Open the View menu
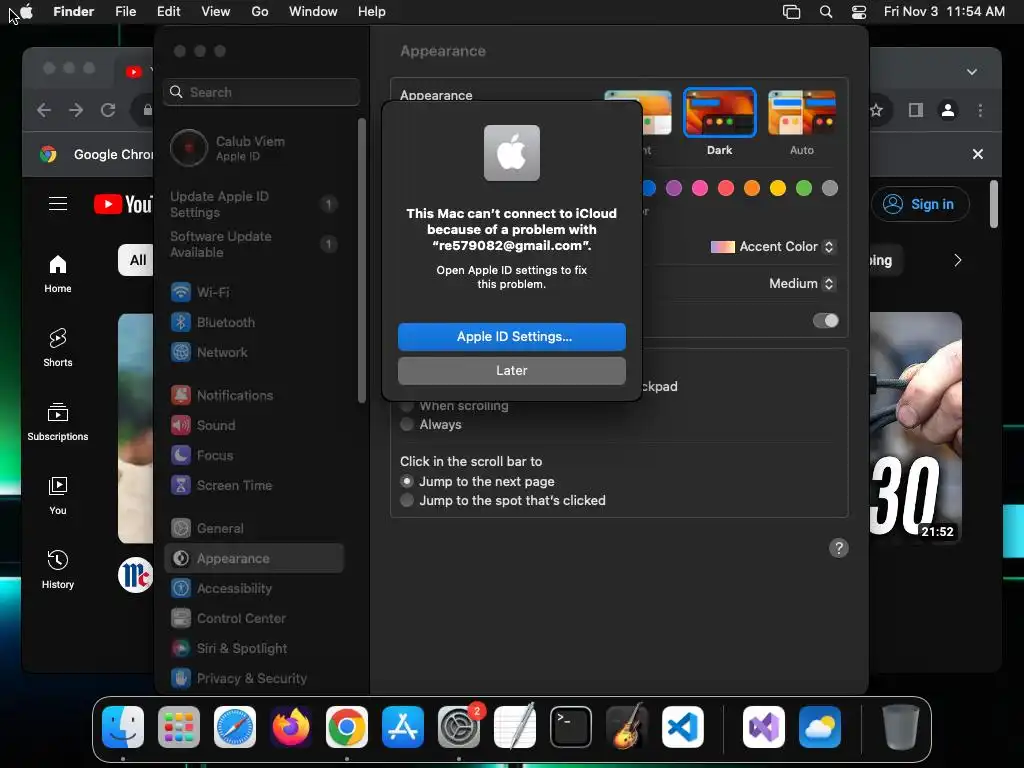Image resolution: width=1024 pixels, height=768 pixels. (x=216, y=12)
